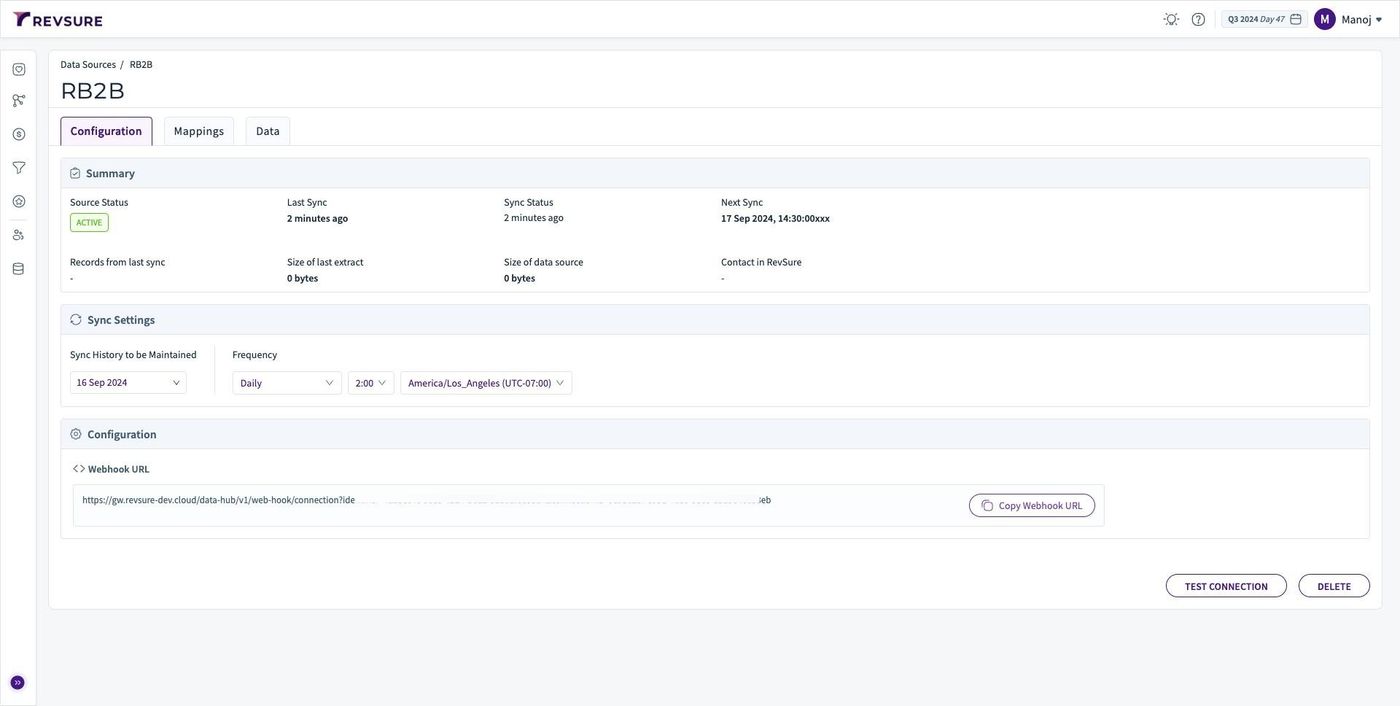The height and width of the screenshot is (706, 1400).
Task: Click the 'Sync History to be Maintained' label
Action: click(133, 355)
